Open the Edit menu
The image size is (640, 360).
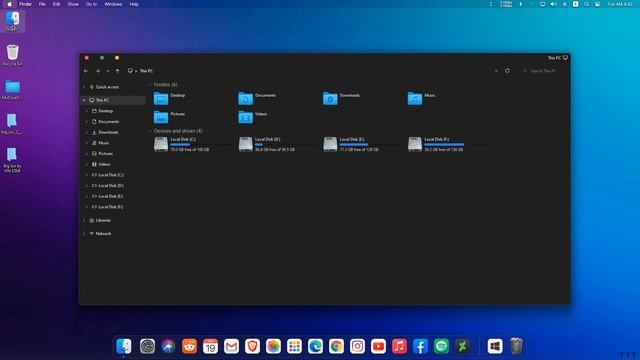coord(56,4)
